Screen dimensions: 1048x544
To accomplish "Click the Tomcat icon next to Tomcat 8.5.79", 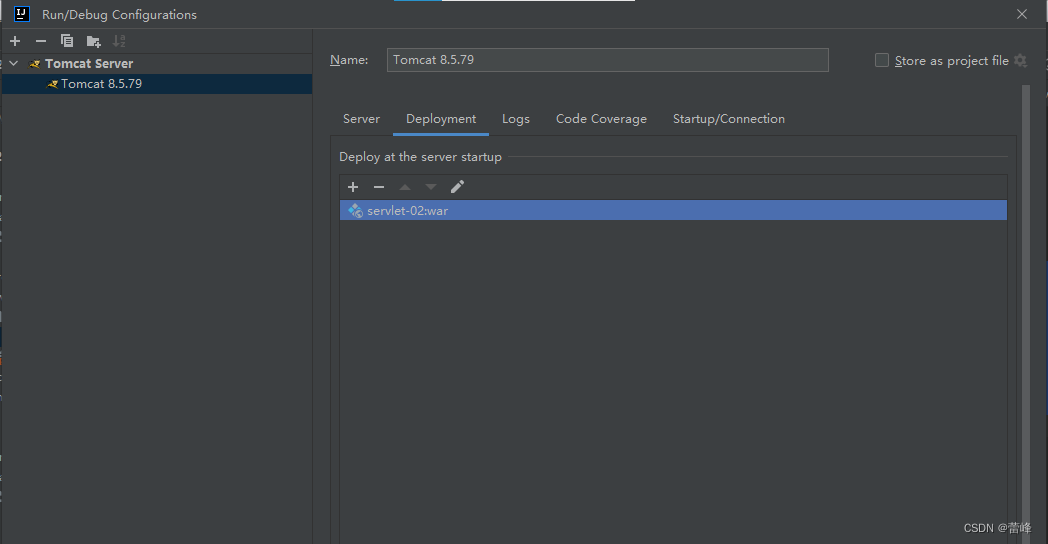I will 52,84.
